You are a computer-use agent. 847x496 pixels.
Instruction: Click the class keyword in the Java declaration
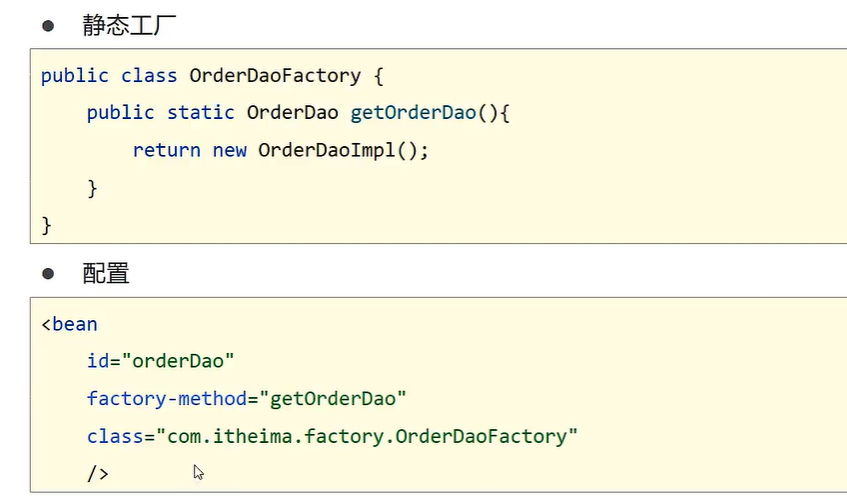pos(149,76)
